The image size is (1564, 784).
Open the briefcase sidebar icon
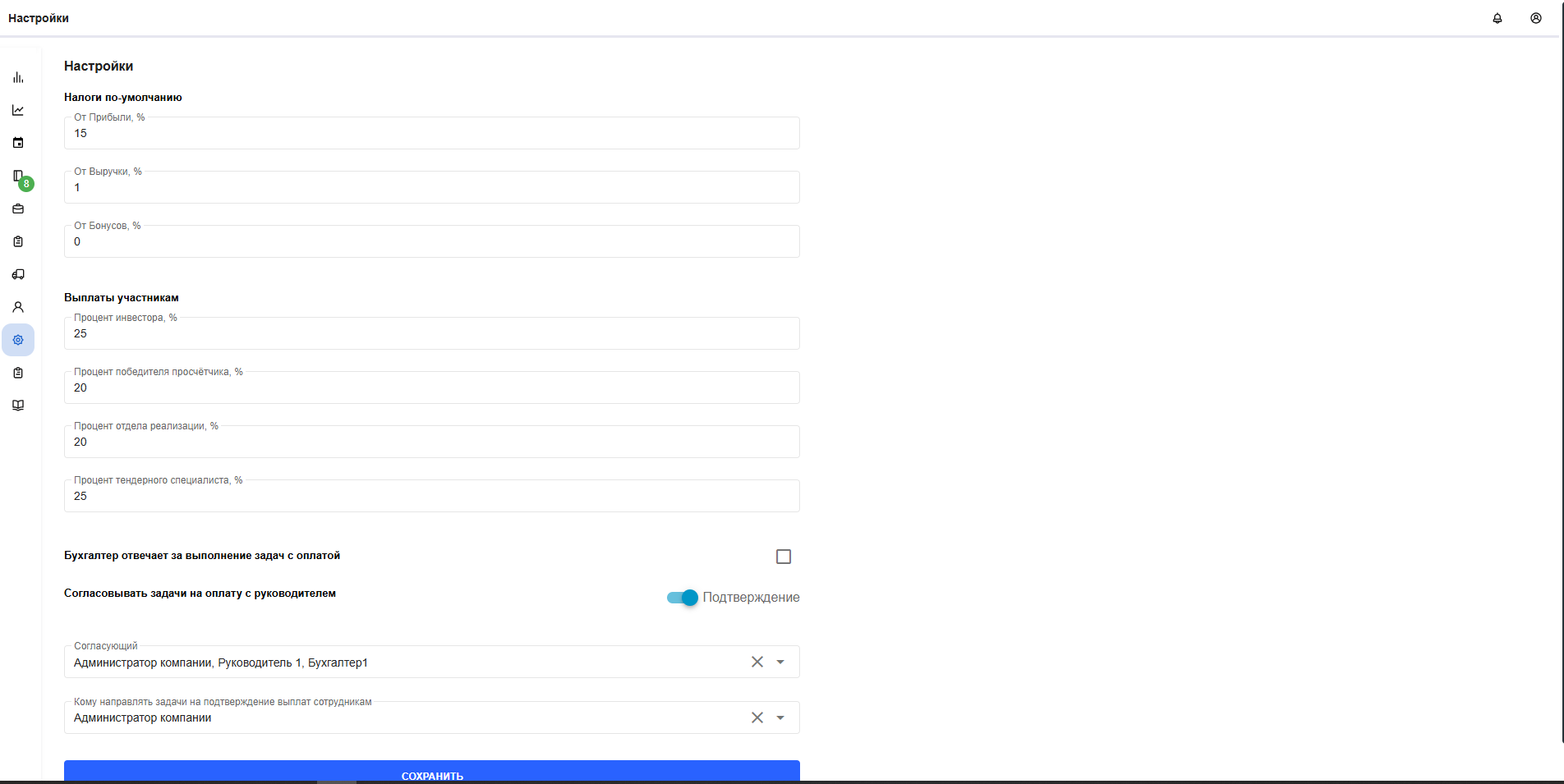point(18,209)
